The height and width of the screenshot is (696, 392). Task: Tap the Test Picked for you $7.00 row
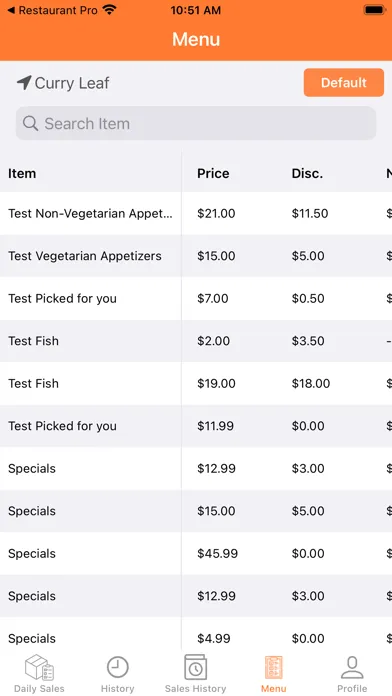[196, 298]
